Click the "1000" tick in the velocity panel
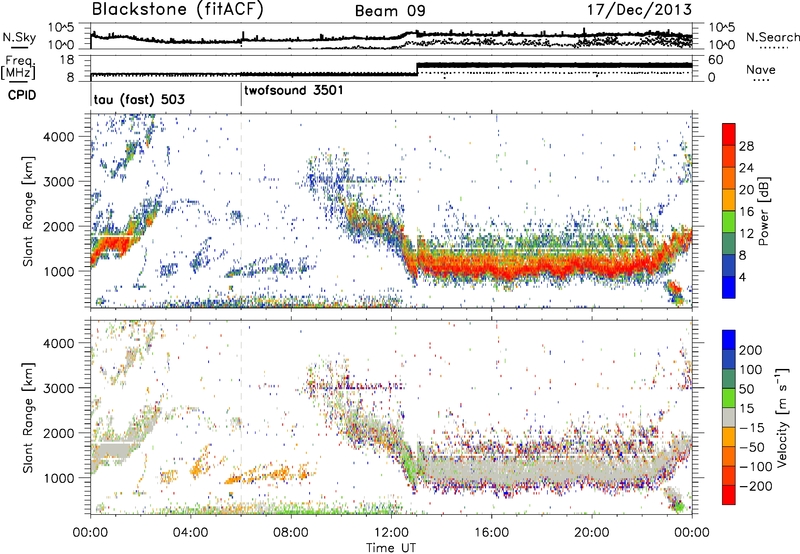The height and width of the screenshot is (554, 800). click(58, 478)
